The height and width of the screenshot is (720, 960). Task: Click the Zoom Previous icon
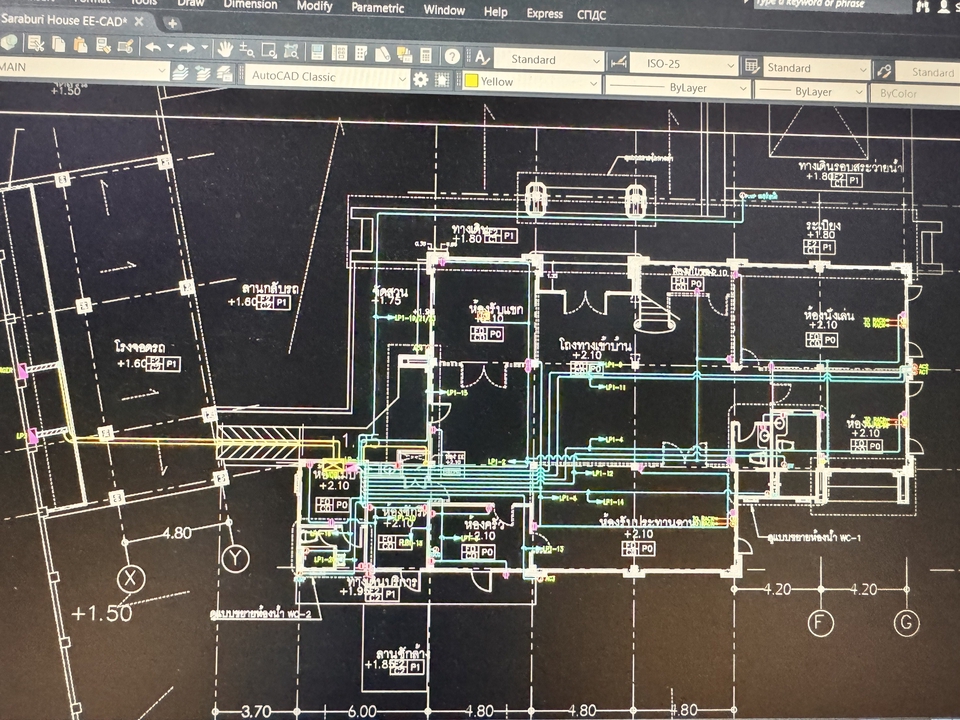[x=291, y=51]
